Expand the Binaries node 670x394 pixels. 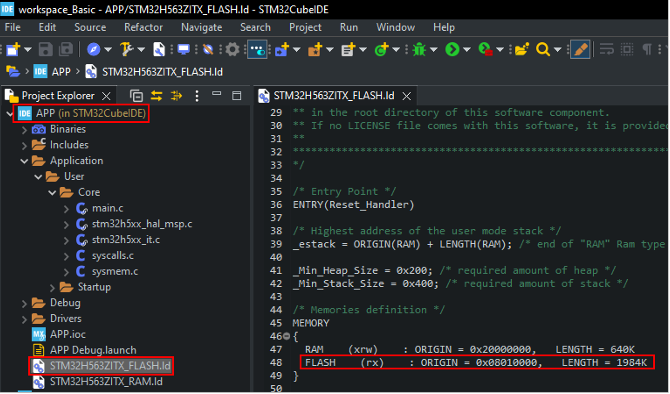pyautogui.click(x=24, y=129)
